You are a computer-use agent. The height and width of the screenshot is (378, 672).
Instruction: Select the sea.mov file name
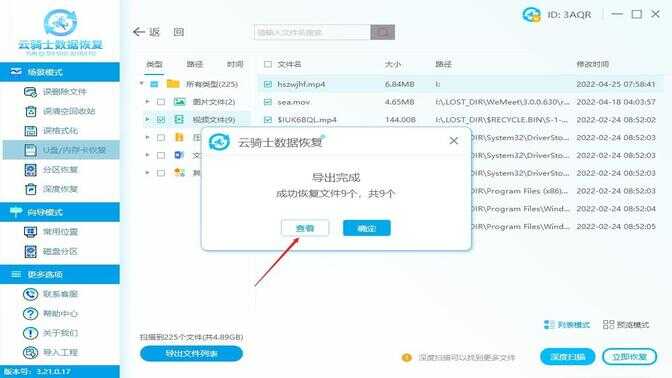[x=294, y=102]
